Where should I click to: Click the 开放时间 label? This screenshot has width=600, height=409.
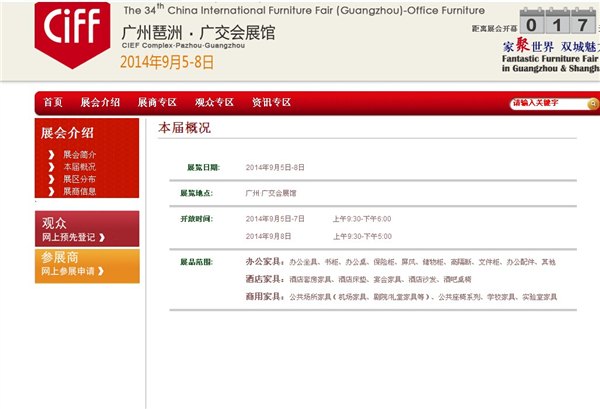pyautogui.click(x=196, y=219)
